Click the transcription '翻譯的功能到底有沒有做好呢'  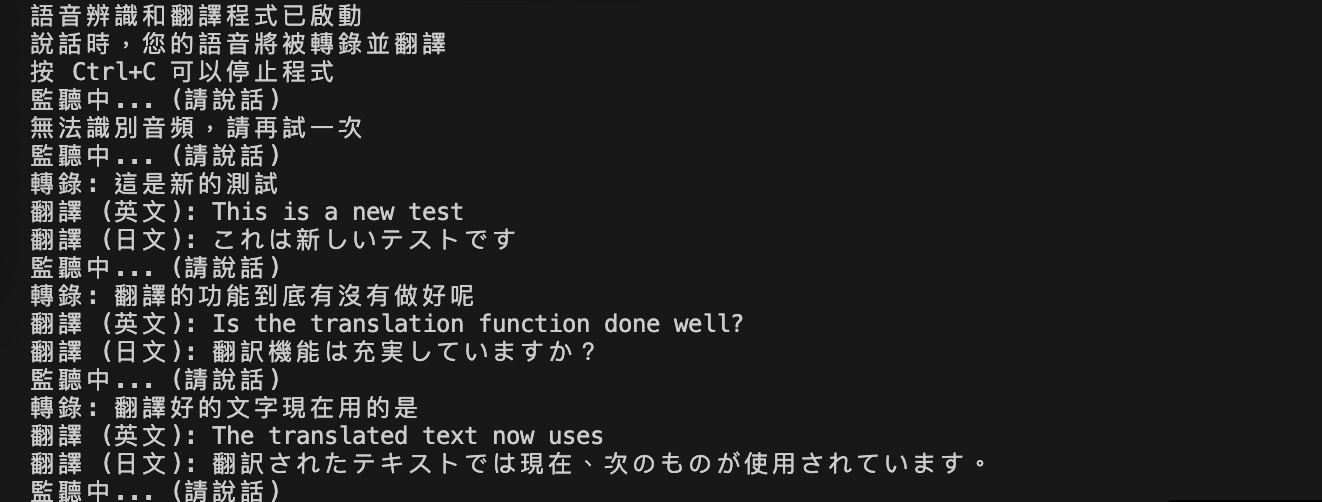[295, 296]
